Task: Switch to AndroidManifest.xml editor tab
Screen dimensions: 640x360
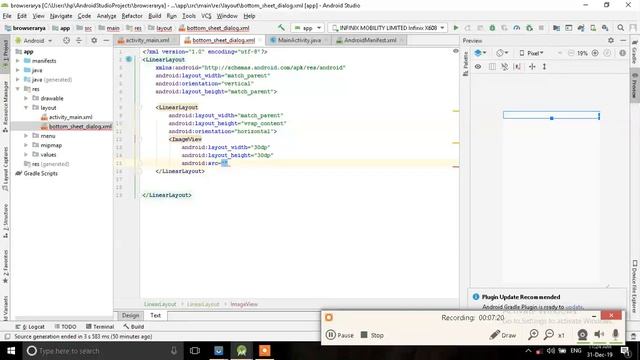Action: coord(370,40)
